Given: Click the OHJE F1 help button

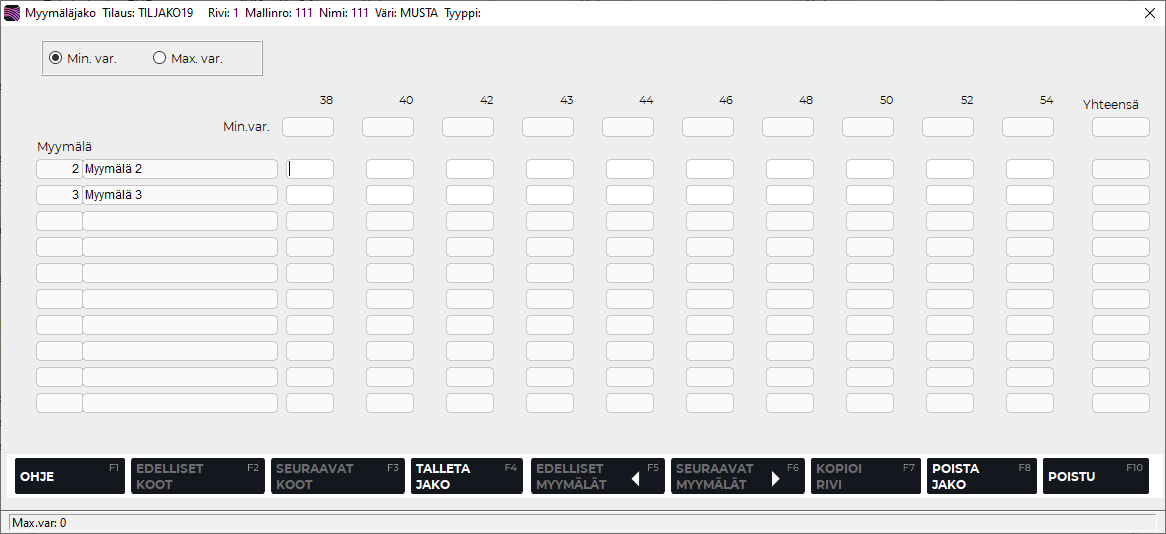Looking at the screenshot, I should (x=69, y=476).
